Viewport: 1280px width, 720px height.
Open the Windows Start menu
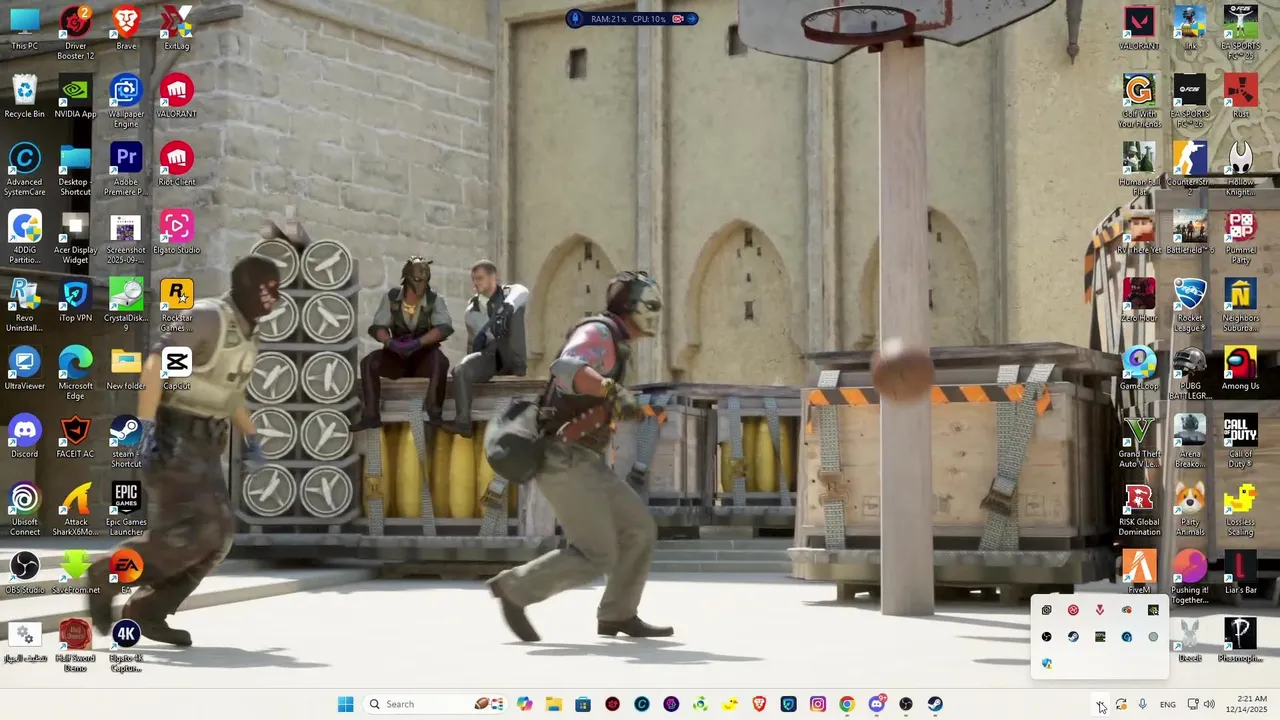(x=345, y=704)
